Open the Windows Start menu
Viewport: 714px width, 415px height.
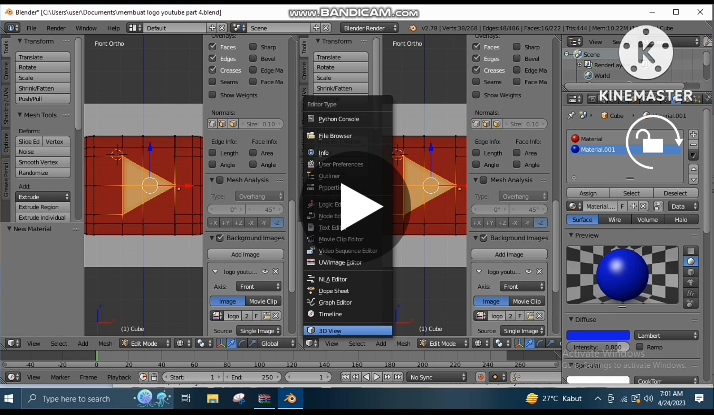[9, 399]
